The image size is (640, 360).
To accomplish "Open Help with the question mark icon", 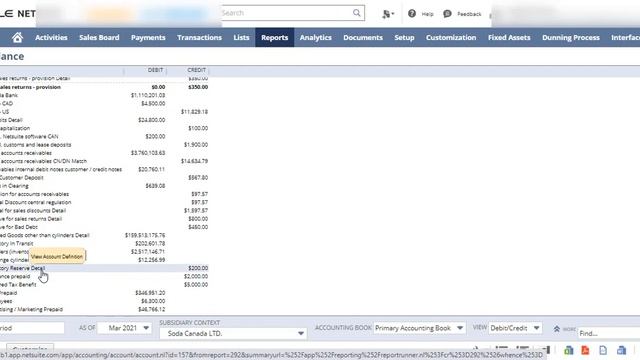I will (412, 13).
